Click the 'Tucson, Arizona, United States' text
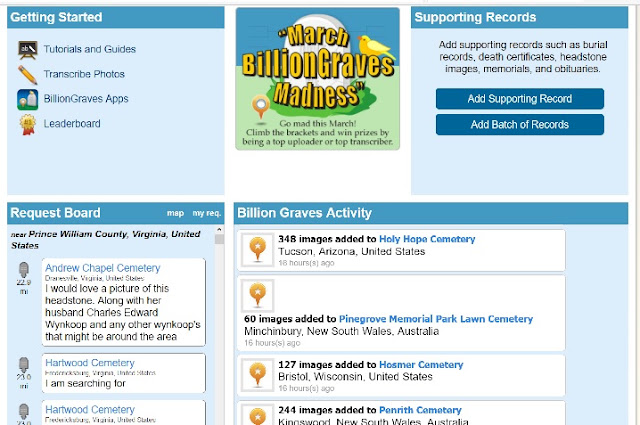The height and width of the screenshot is (425, 640). click(x=351, y=251)
